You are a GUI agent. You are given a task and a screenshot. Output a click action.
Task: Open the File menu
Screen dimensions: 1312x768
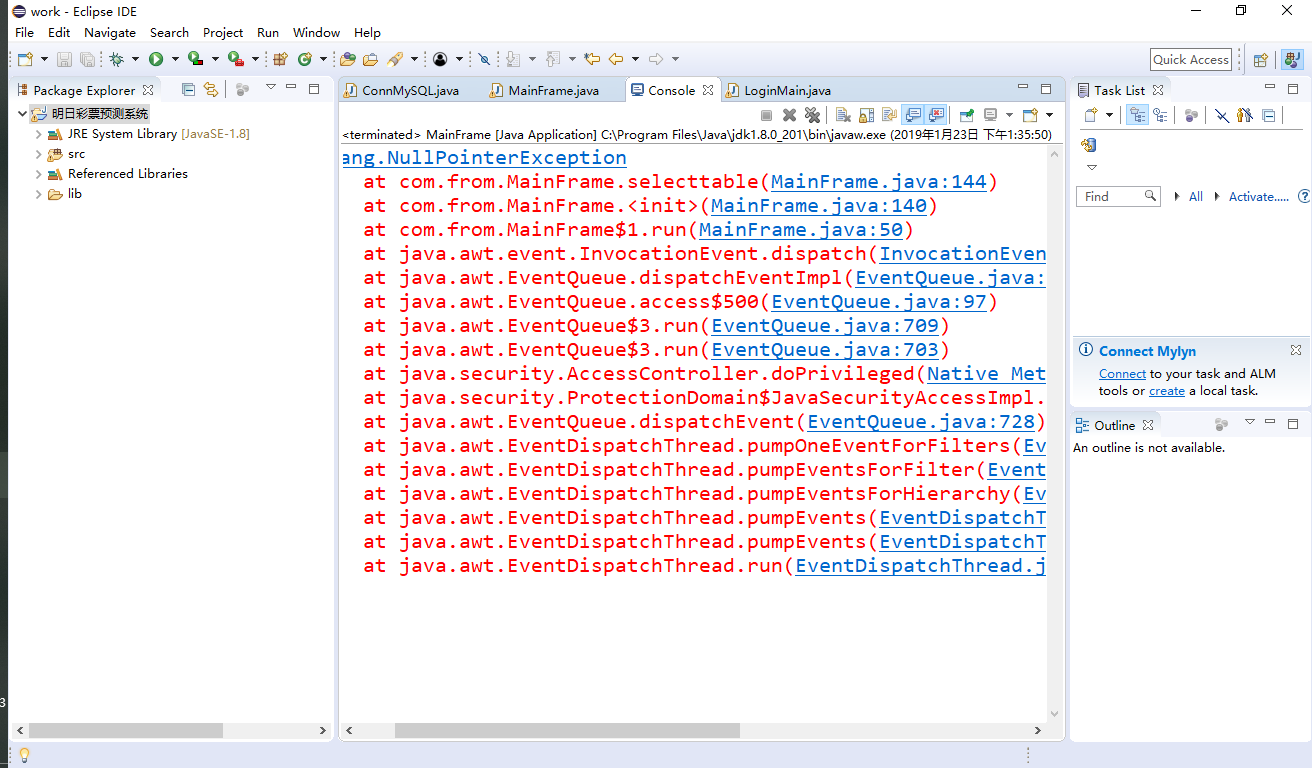(24, 32)
